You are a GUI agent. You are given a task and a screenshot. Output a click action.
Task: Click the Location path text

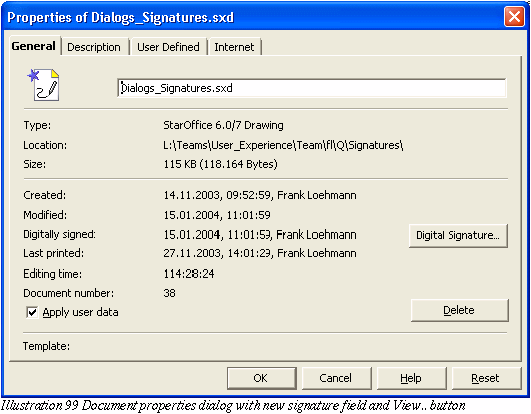coord(283,145)
